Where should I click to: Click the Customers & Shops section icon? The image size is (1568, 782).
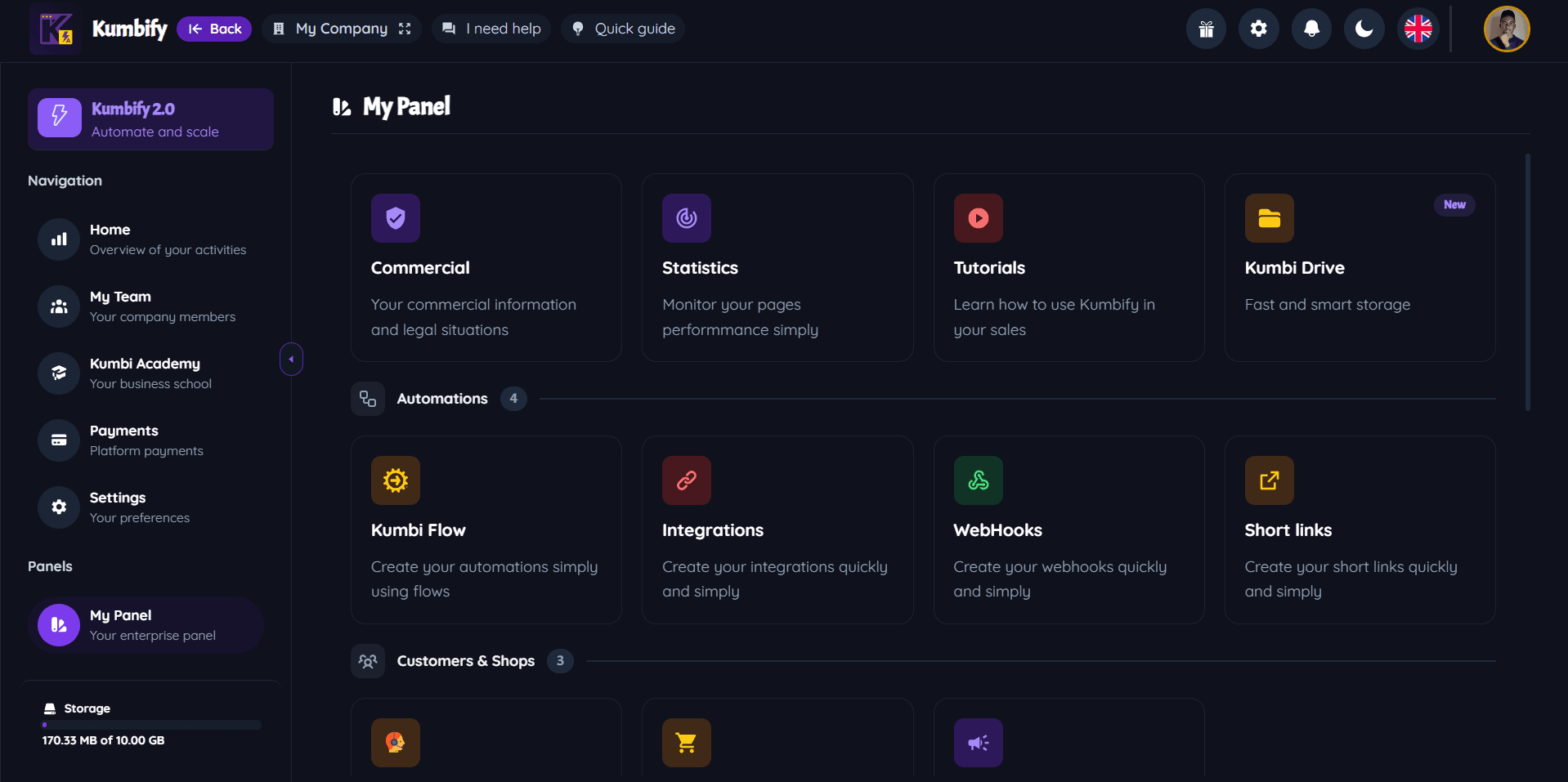coord(368,661)
